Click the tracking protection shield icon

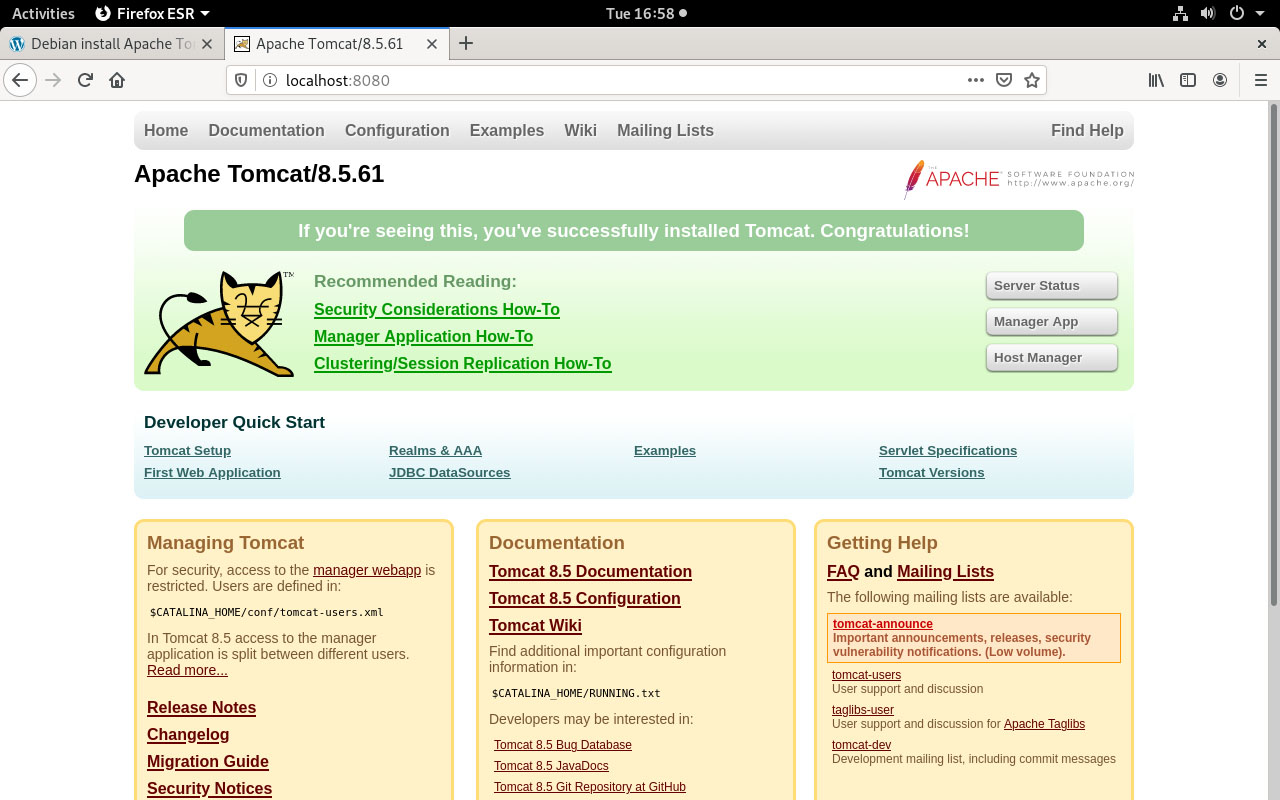(x=240, y=79)
